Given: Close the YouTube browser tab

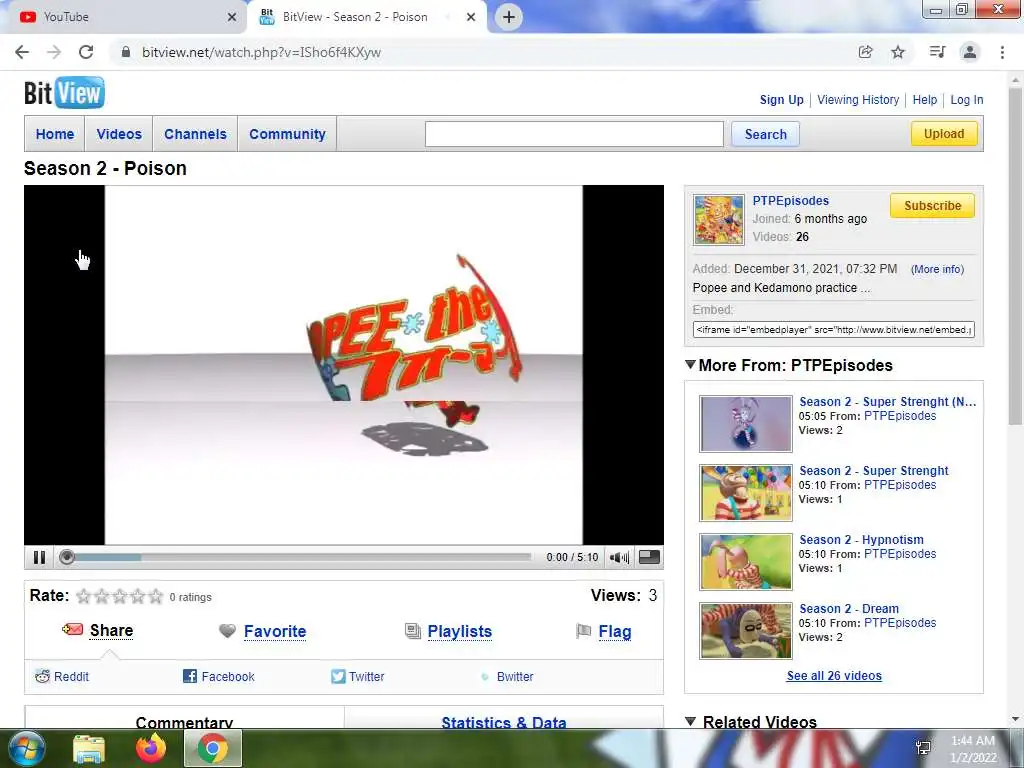Looking at the screenshot, I should coord(232,17).
